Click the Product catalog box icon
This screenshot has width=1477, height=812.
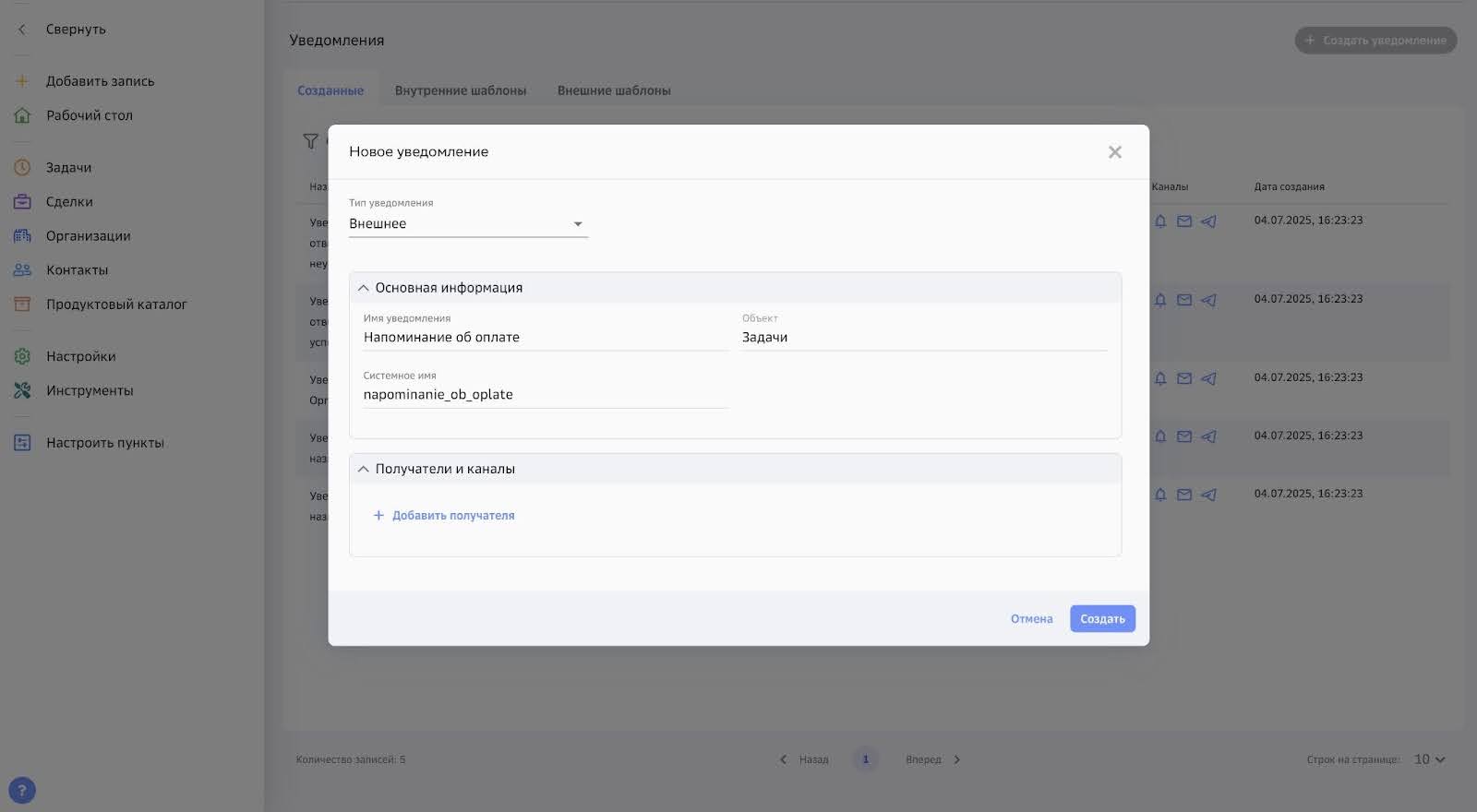22,304
